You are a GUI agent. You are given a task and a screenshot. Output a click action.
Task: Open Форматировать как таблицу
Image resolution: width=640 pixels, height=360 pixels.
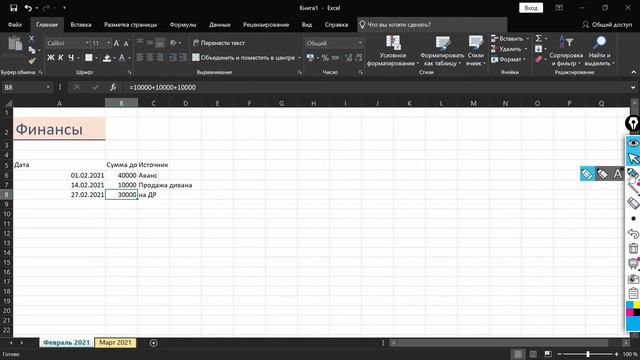(442, 51)
